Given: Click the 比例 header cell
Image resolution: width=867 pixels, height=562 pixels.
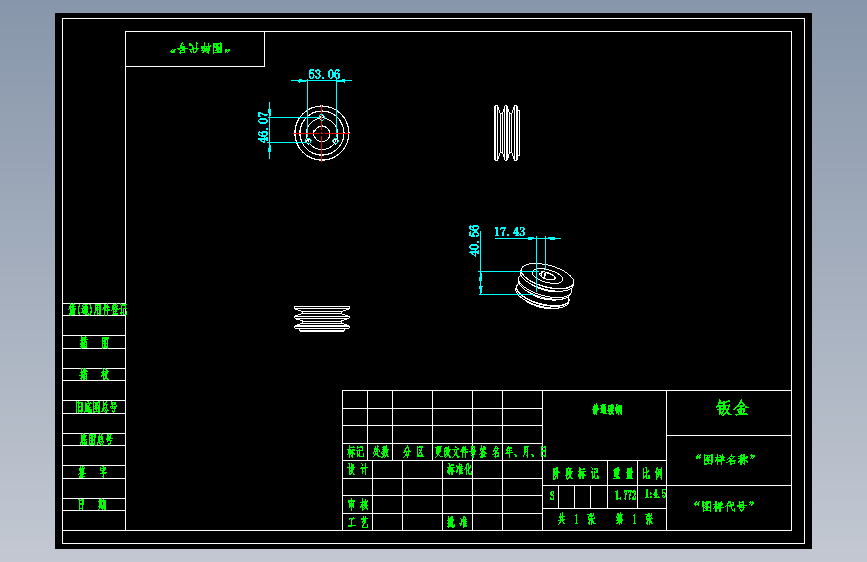Looking at the screenshot, I should [x=652, y=473].
